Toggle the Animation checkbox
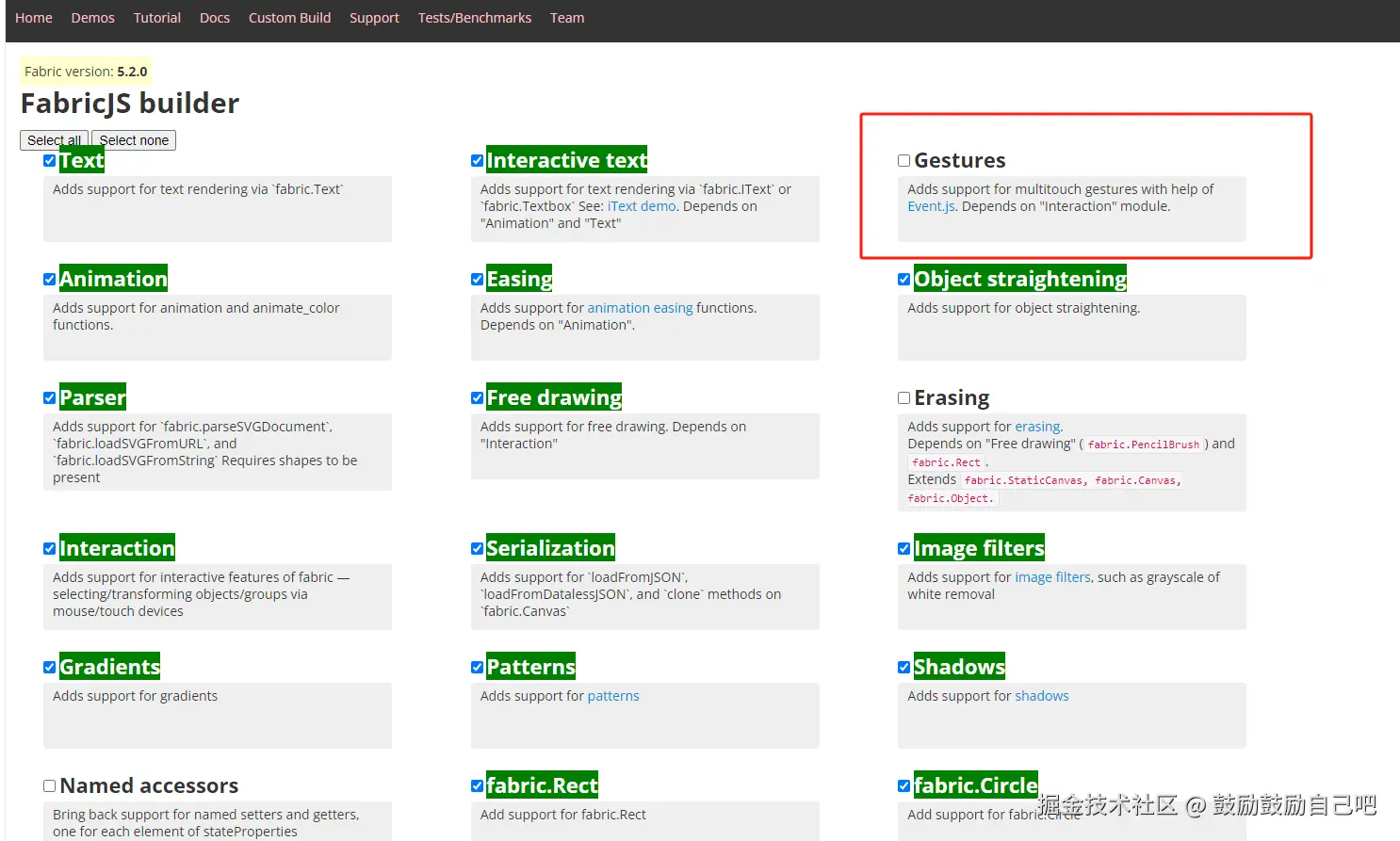 pyautogui.click(x=49, y=280)
